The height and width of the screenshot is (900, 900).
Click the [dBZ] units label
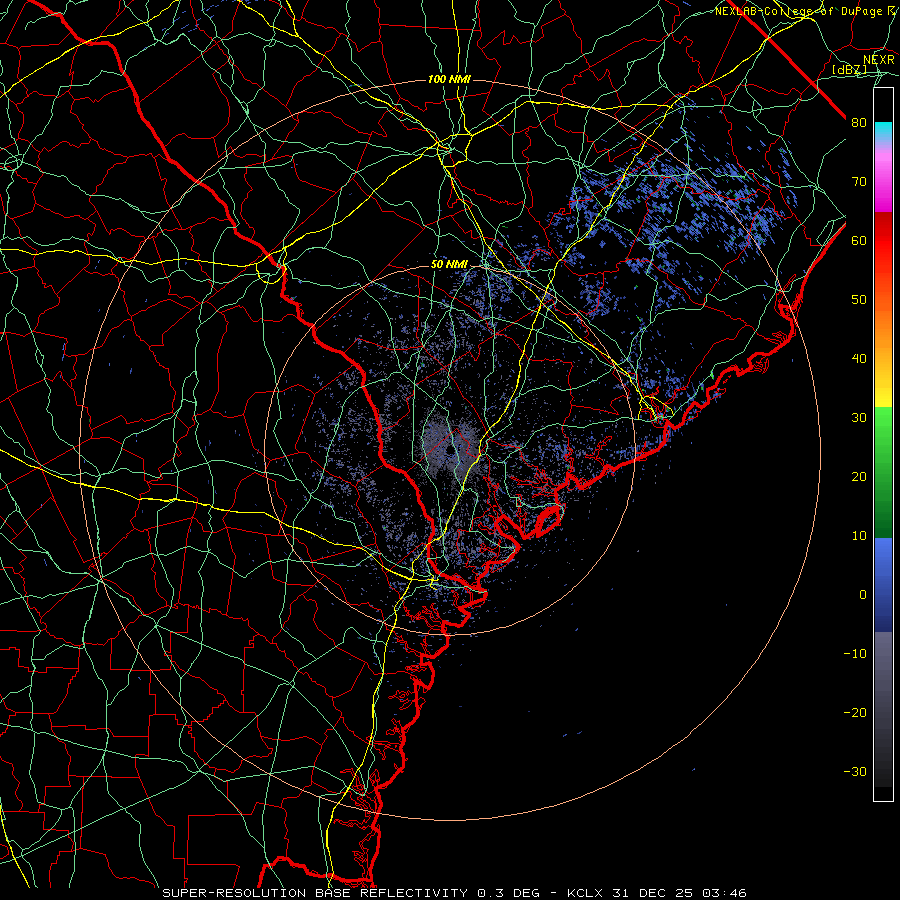pos(849,70)
